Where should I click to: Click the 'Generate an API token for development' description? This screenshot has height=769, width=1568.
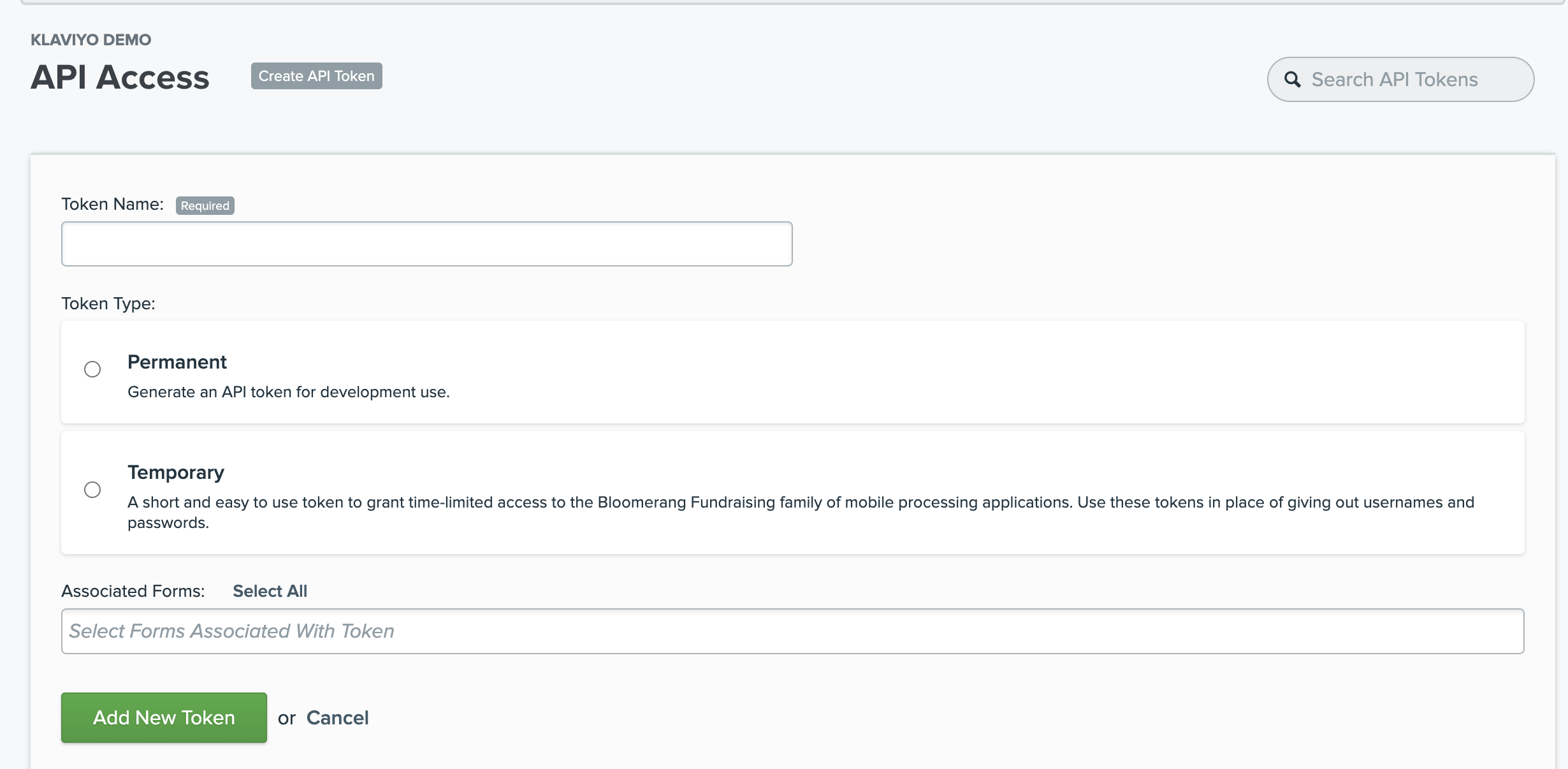(x=288, y=392)
